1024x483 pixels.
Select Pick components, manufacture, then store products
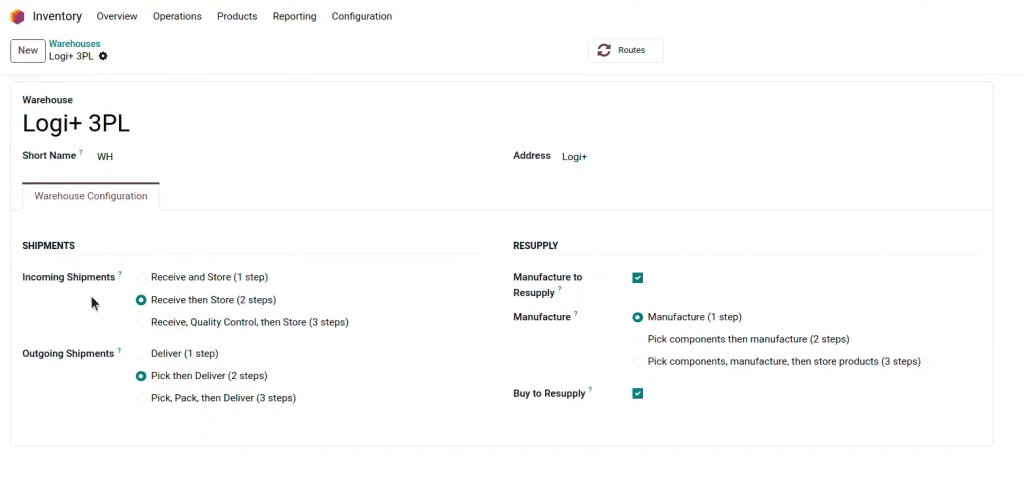pos(637,362)
